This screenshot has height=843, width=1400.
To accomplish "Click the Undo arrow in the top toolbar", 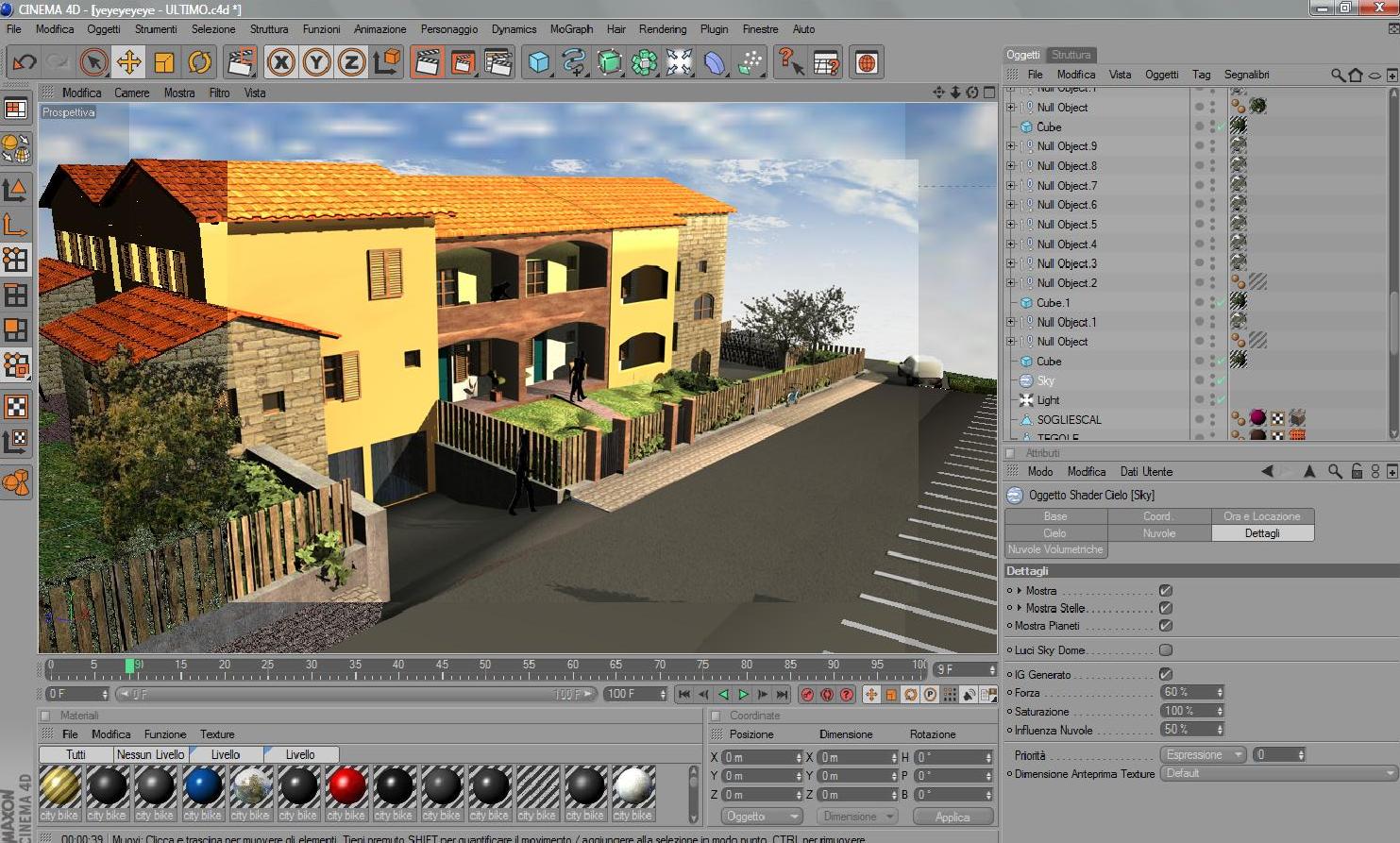I will [x=24, y=62].
